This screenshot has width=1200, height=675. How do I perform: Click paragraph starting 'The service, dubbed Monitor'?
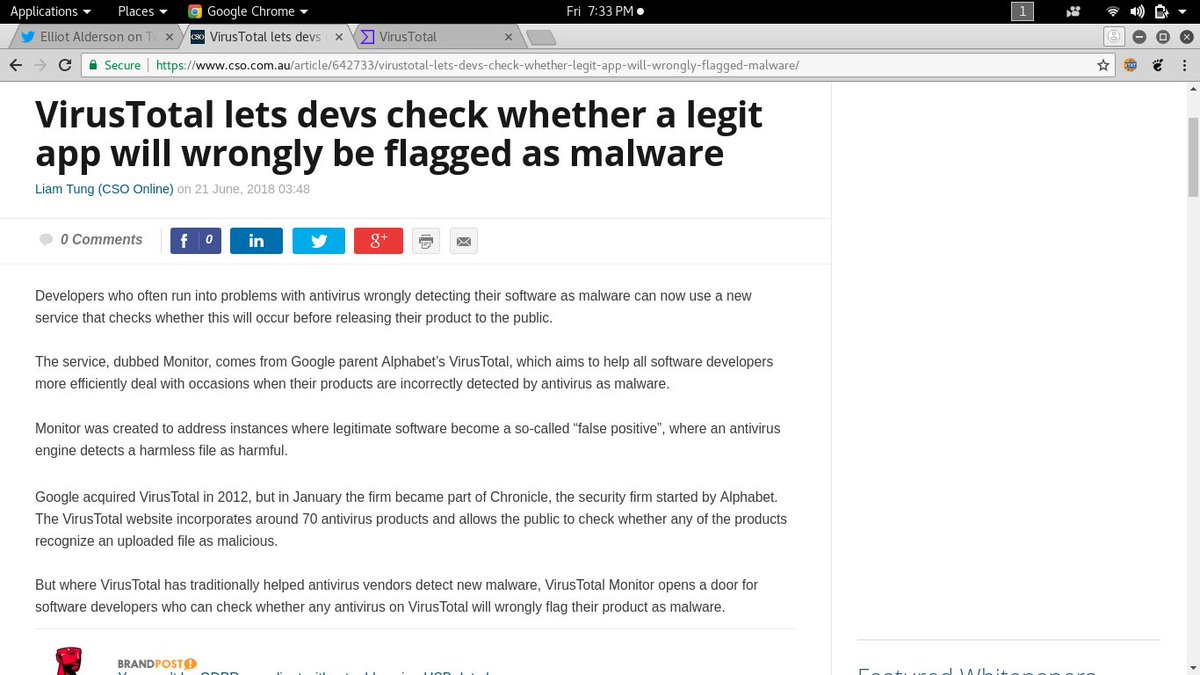click(404, 373)
